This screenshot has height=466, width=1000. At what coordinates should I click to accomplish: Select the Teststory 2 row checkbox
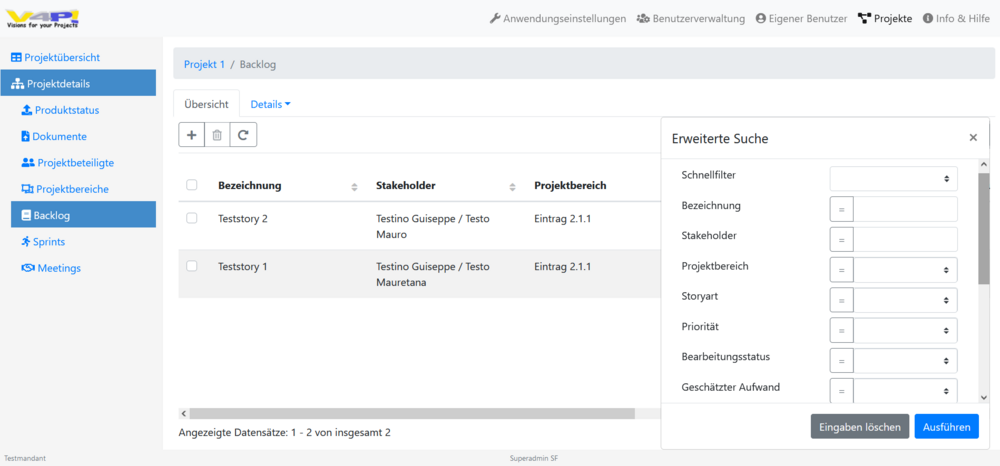point(192,218)
